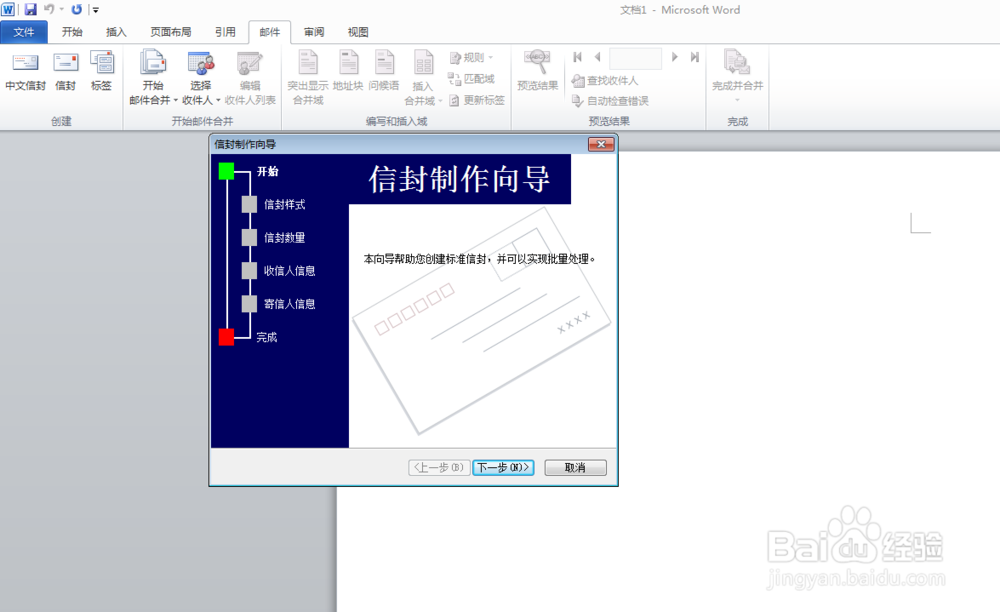Open the File (文件) tab
This screenshot has width=1000, height=612.
point(24,32)
